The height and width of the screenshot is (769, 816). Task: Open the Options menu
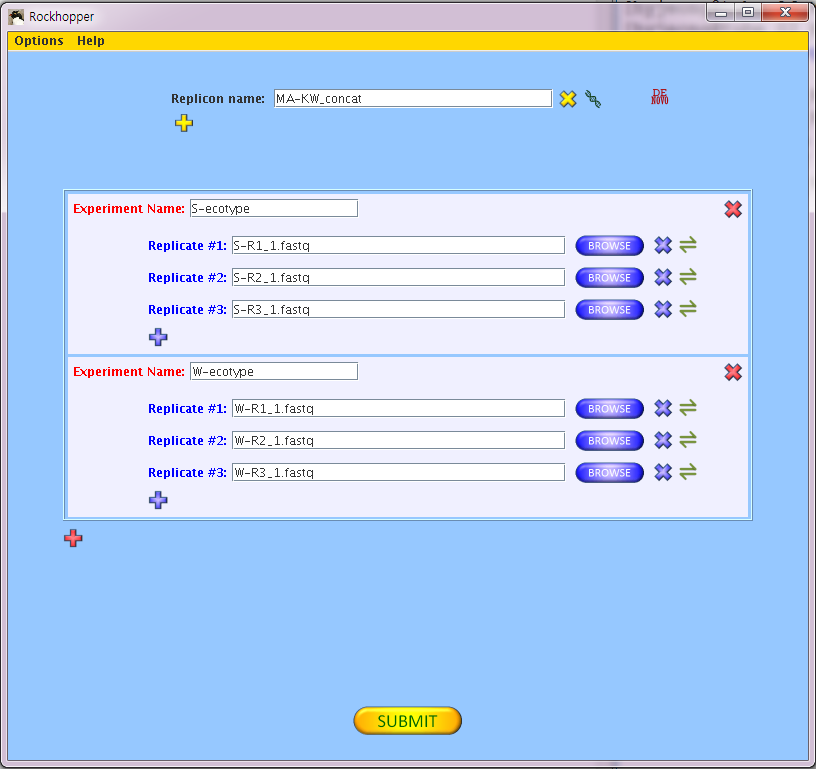pyautogui.click(x=39, y=41)
